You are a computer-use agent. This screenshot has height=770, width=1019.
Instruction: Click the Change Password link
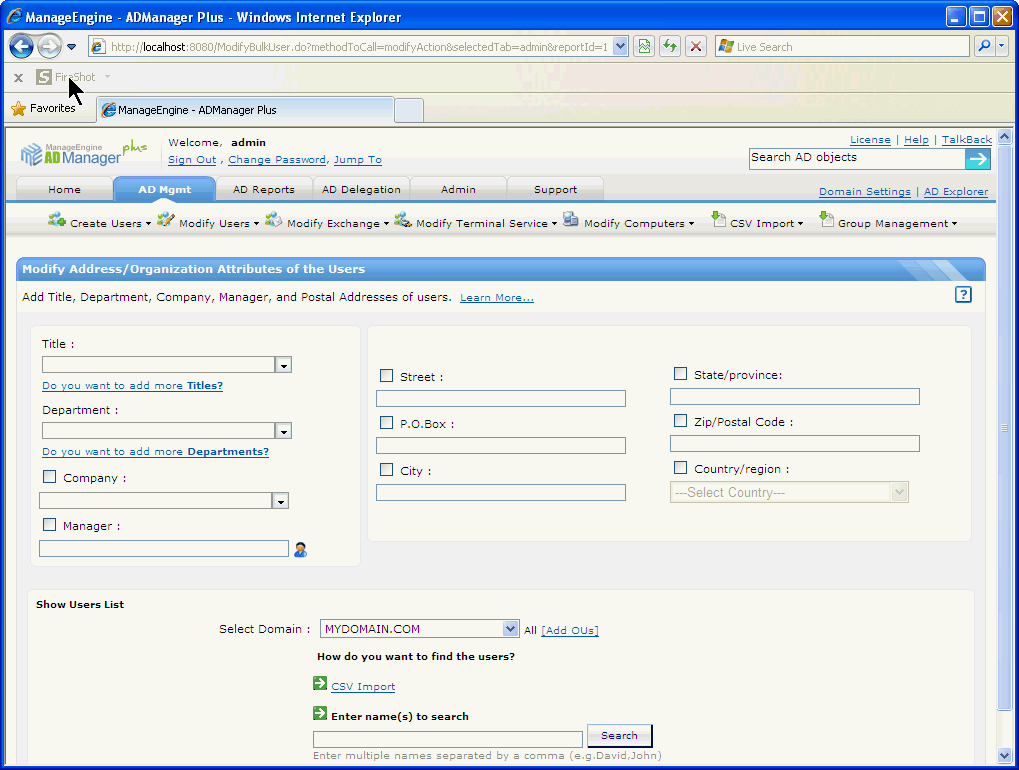click(277, 160)
